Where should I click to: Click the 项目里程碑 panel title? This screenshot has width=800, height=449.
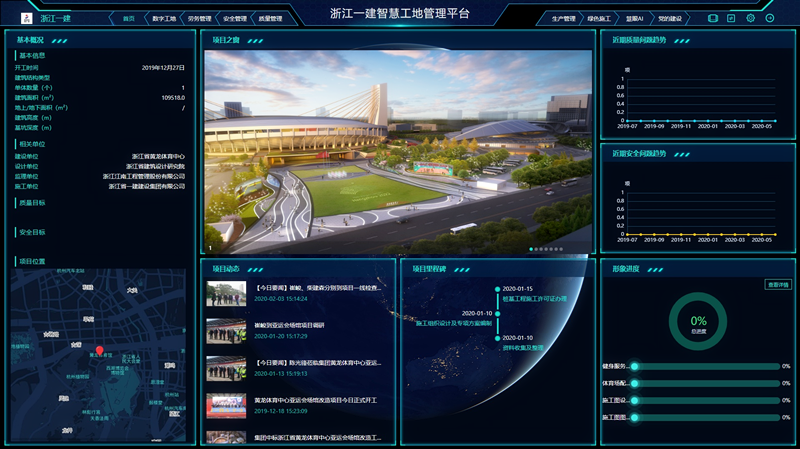coord(429,269)
